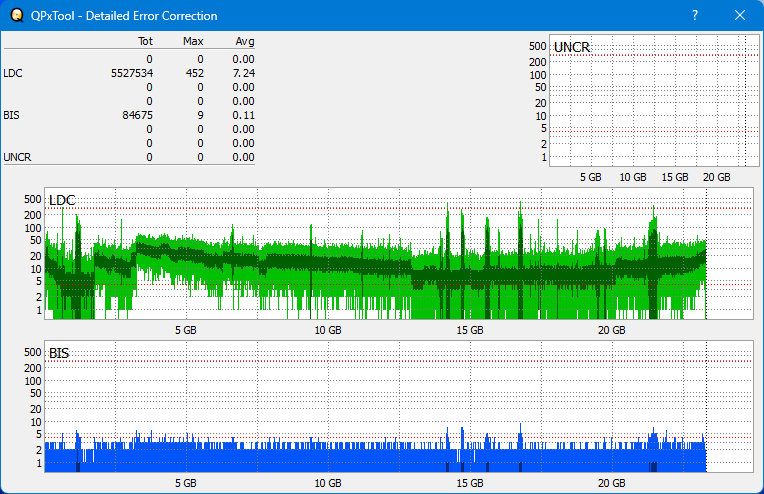Screen dimensions: 764x494
Task: Click the Max column header
Action: click(193, 41)
